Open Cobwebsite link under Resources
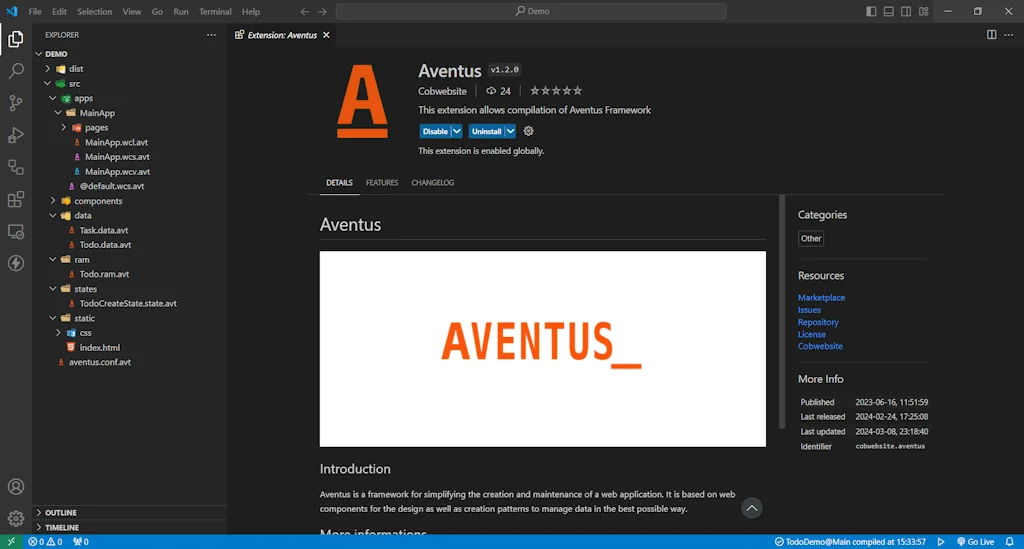 point(820,347)
